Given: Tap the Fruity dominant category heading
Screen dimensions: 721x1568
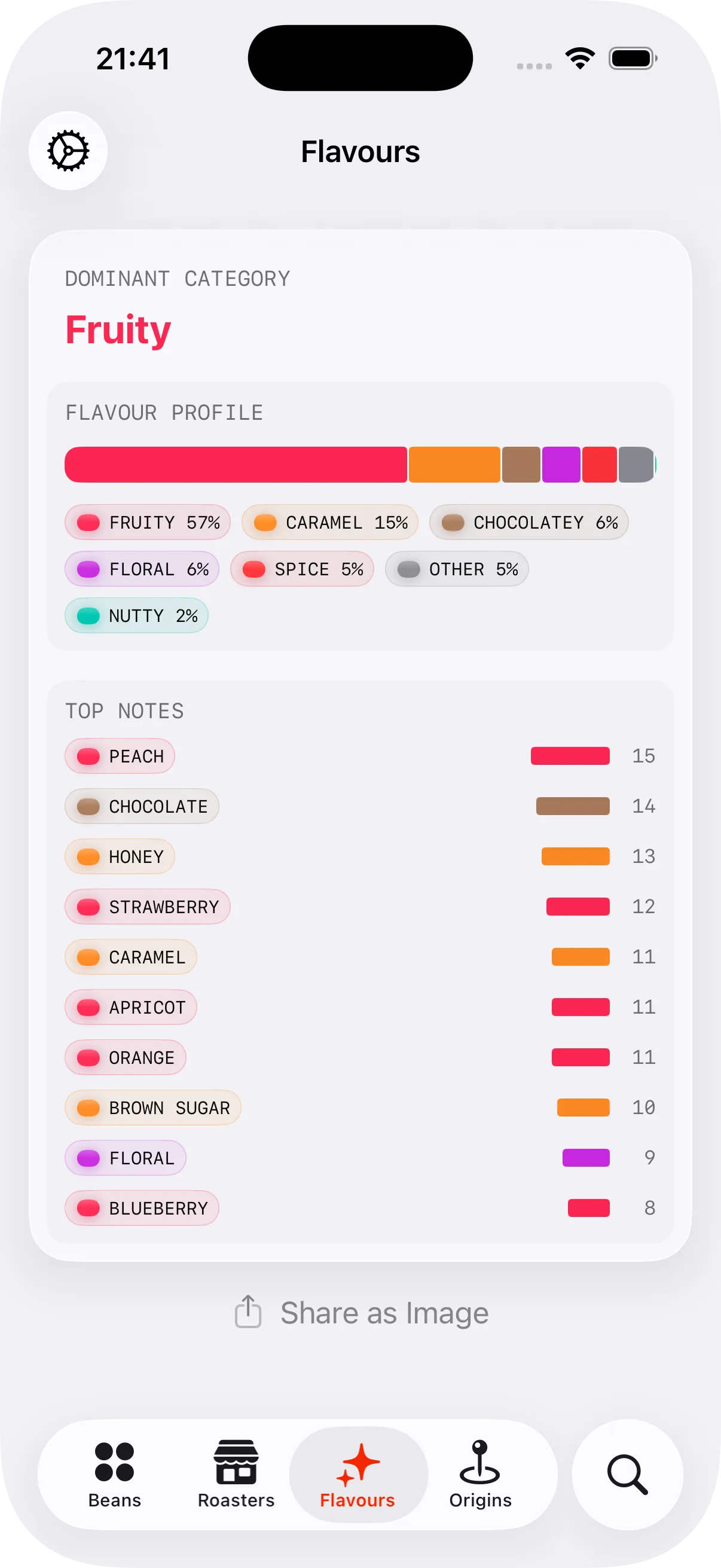Looking at the screenshot, I should [118, 330].
